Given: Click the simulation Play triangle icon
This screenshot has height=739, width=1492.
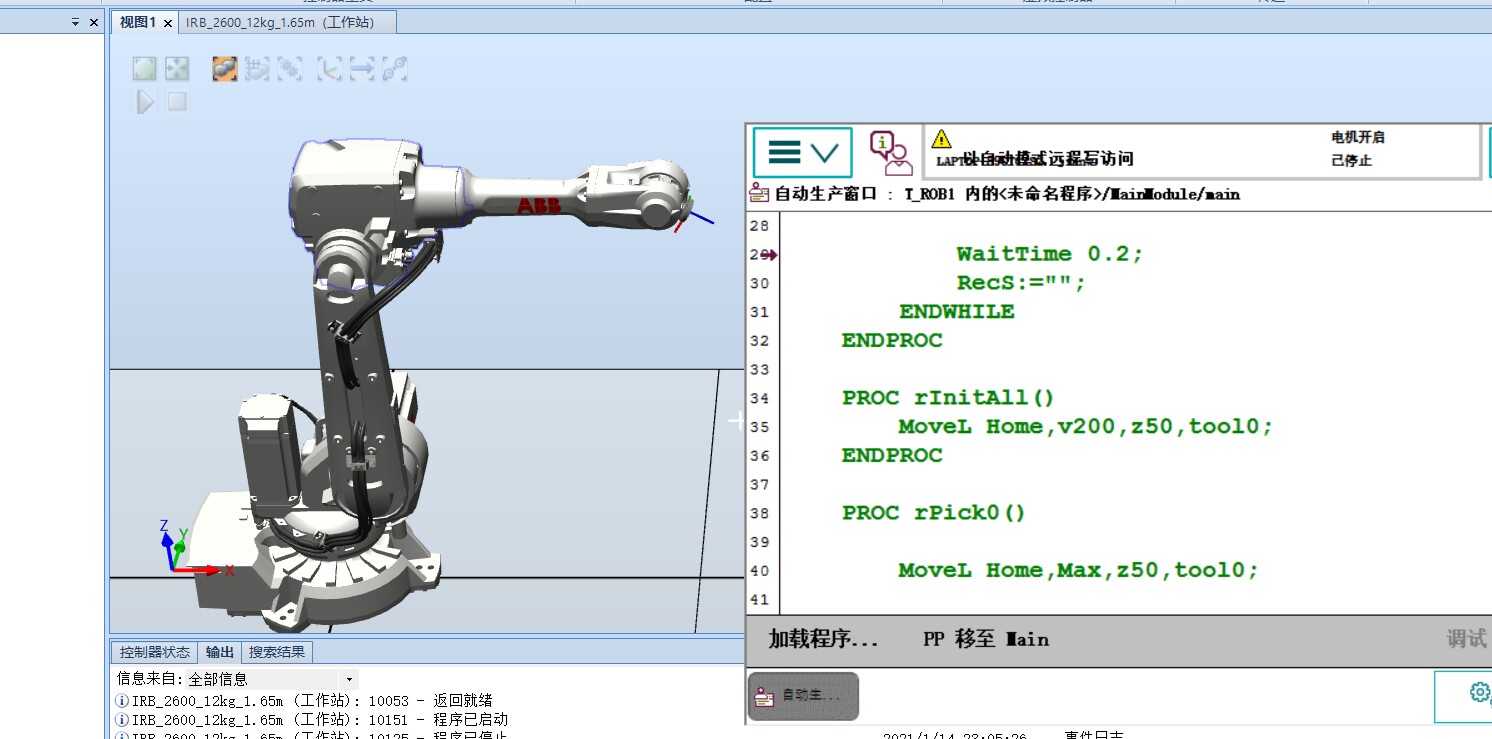Looking at the screenshot, I should point(146,101).
